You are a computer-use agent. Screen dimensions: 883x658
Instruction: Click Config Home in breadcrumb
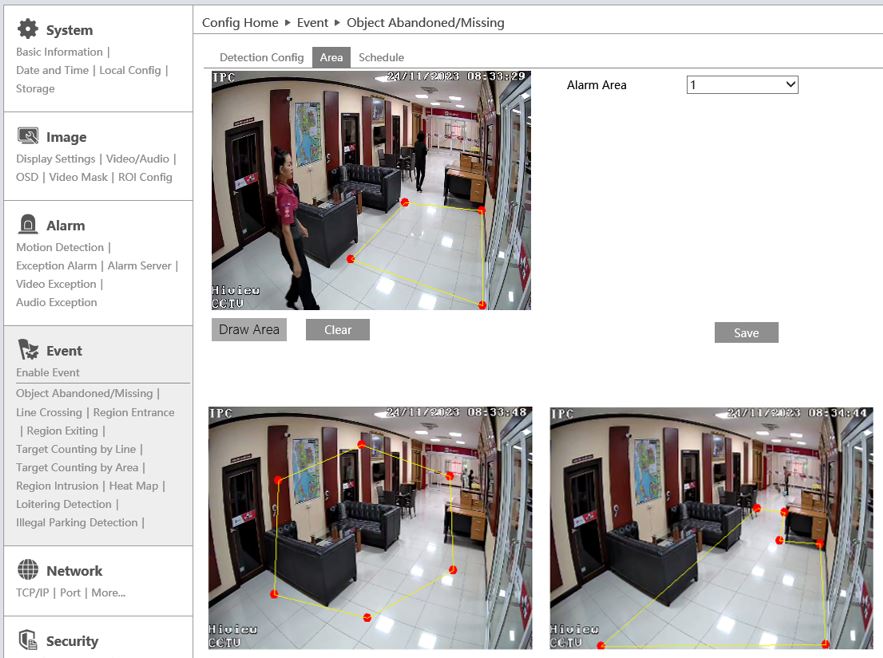240,22
